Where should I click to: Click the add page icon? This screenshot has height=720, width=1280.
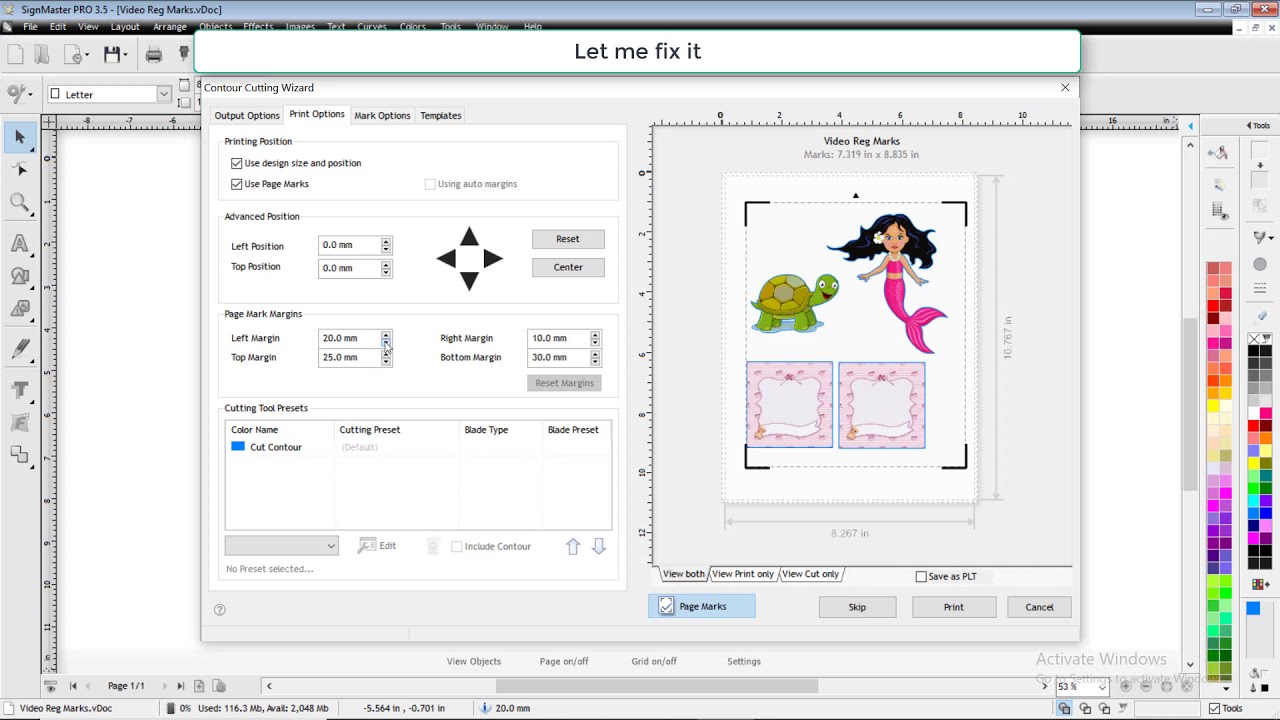pyautogui.click(x=199, y=686)
